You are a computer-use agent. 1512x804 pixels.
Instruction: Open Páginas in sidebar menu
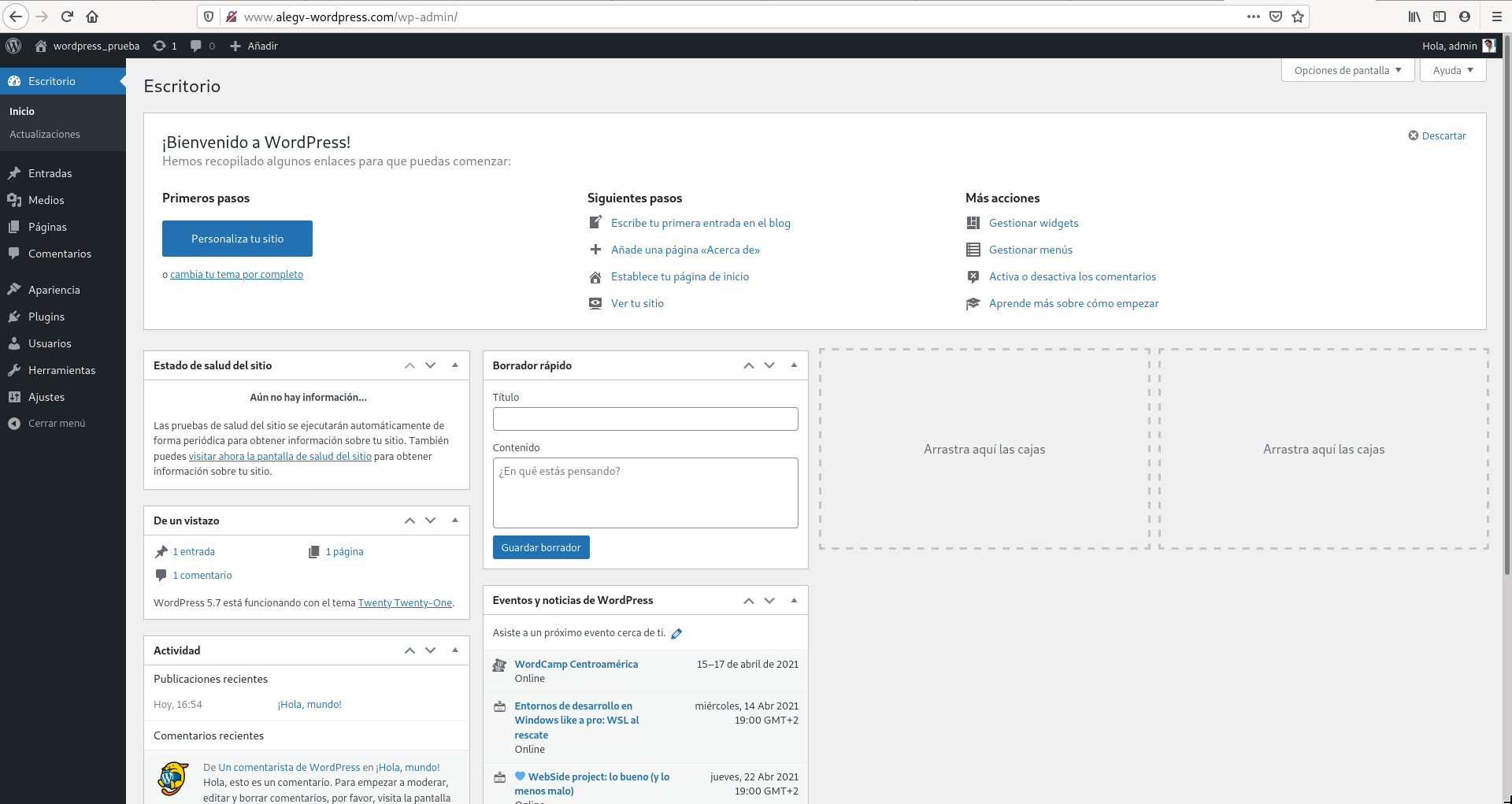[63, 227]
